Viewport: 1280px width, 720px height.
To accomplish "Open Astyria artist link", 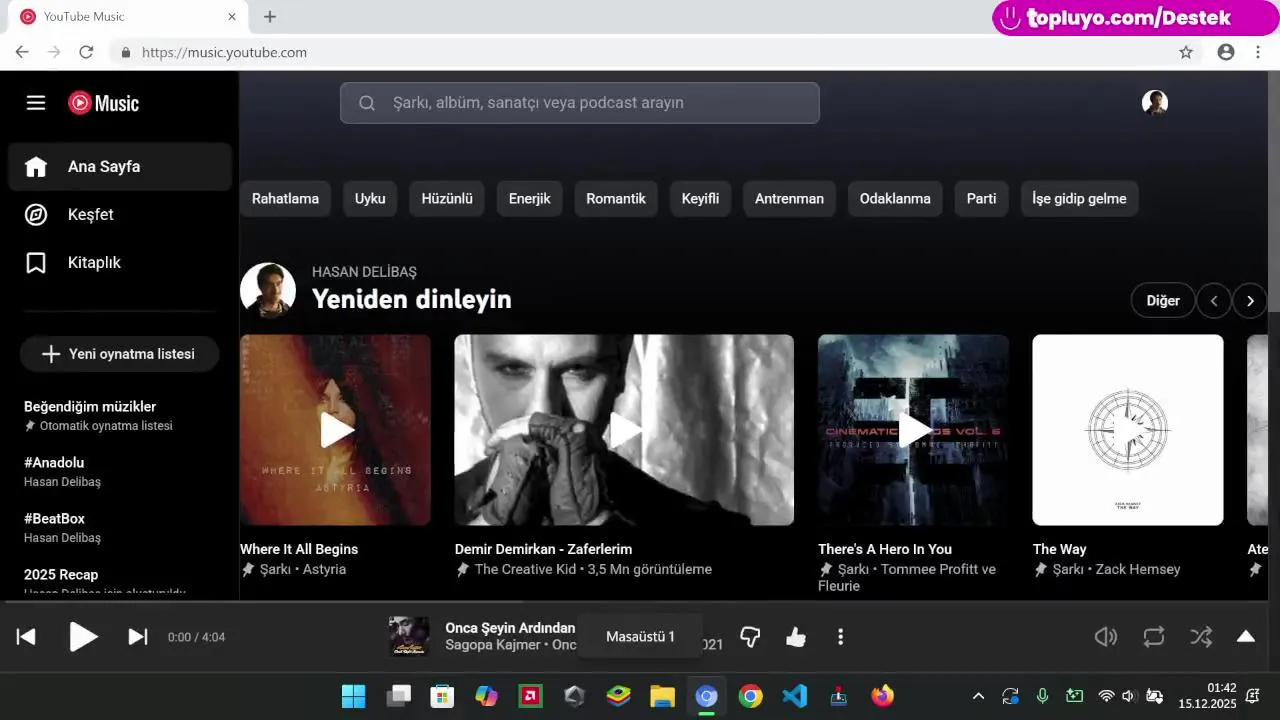I will (x=324, y=569).
